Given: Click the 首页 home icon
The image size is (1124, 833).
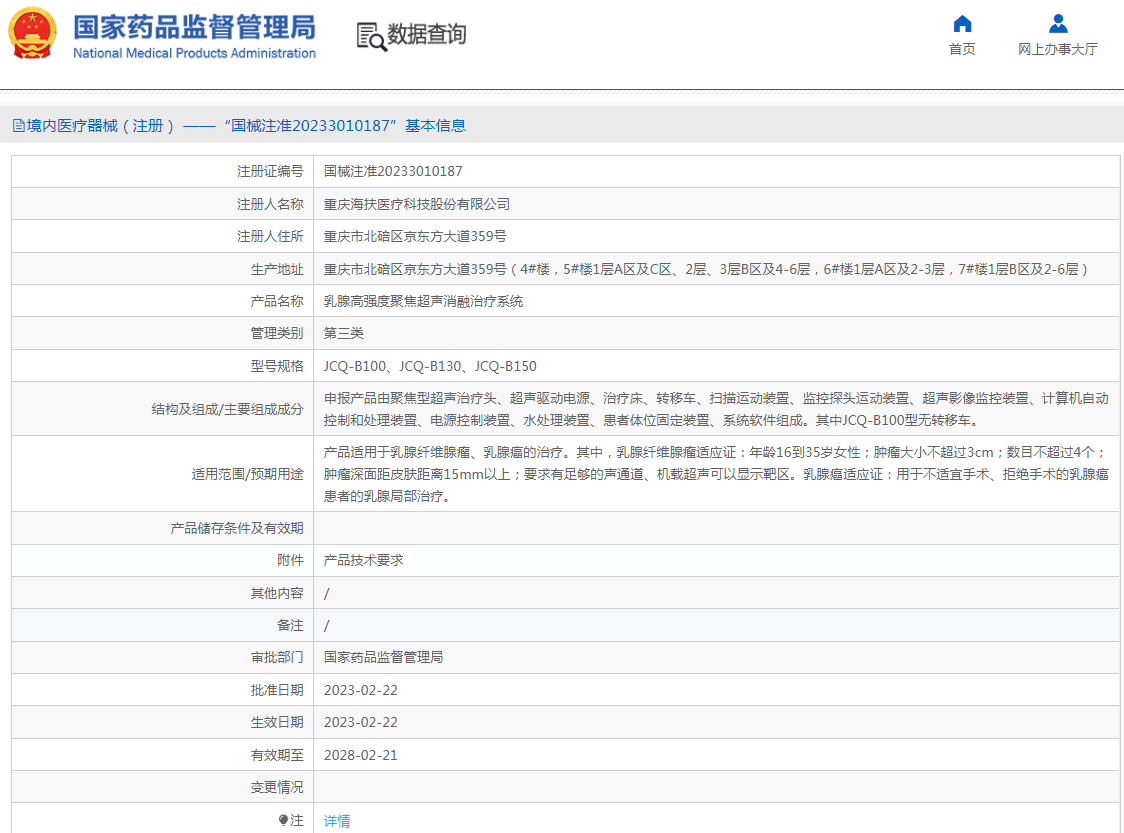Looking at the screenshot, I should tap(962, 24).
